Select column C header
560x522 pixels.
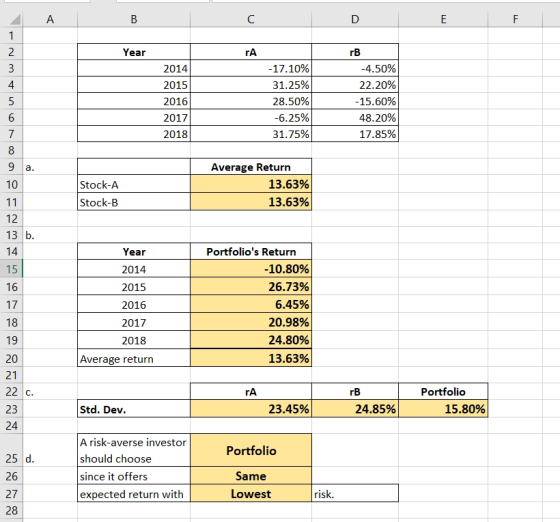tap(251, 19)
